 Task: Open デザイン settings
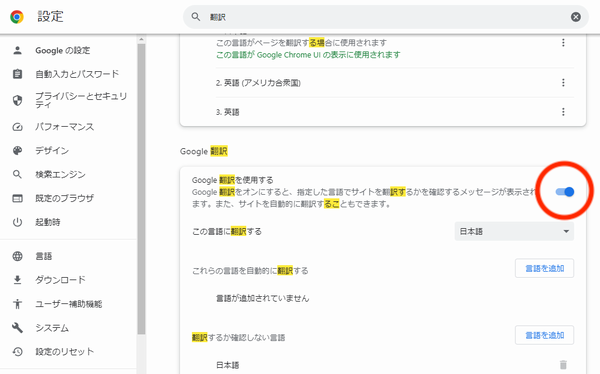click(52, 151)
